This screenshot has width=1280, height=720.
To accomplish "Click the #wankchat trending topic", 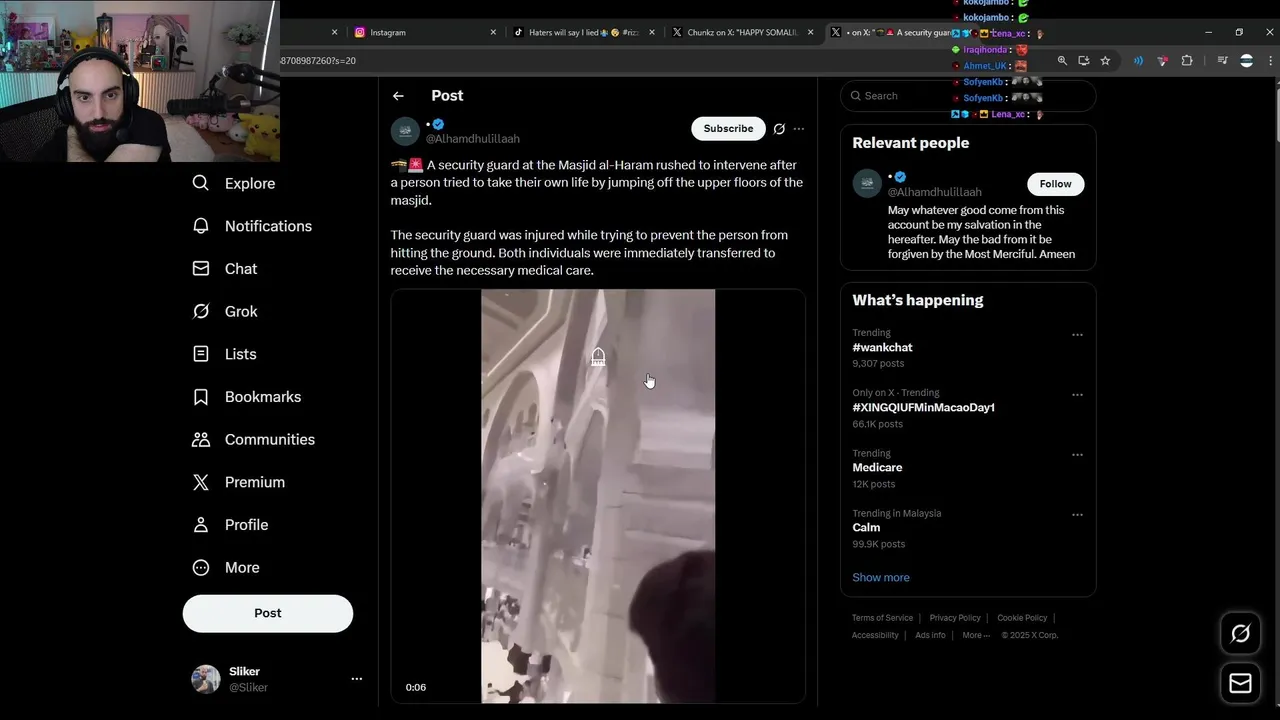I will (882, 348).
